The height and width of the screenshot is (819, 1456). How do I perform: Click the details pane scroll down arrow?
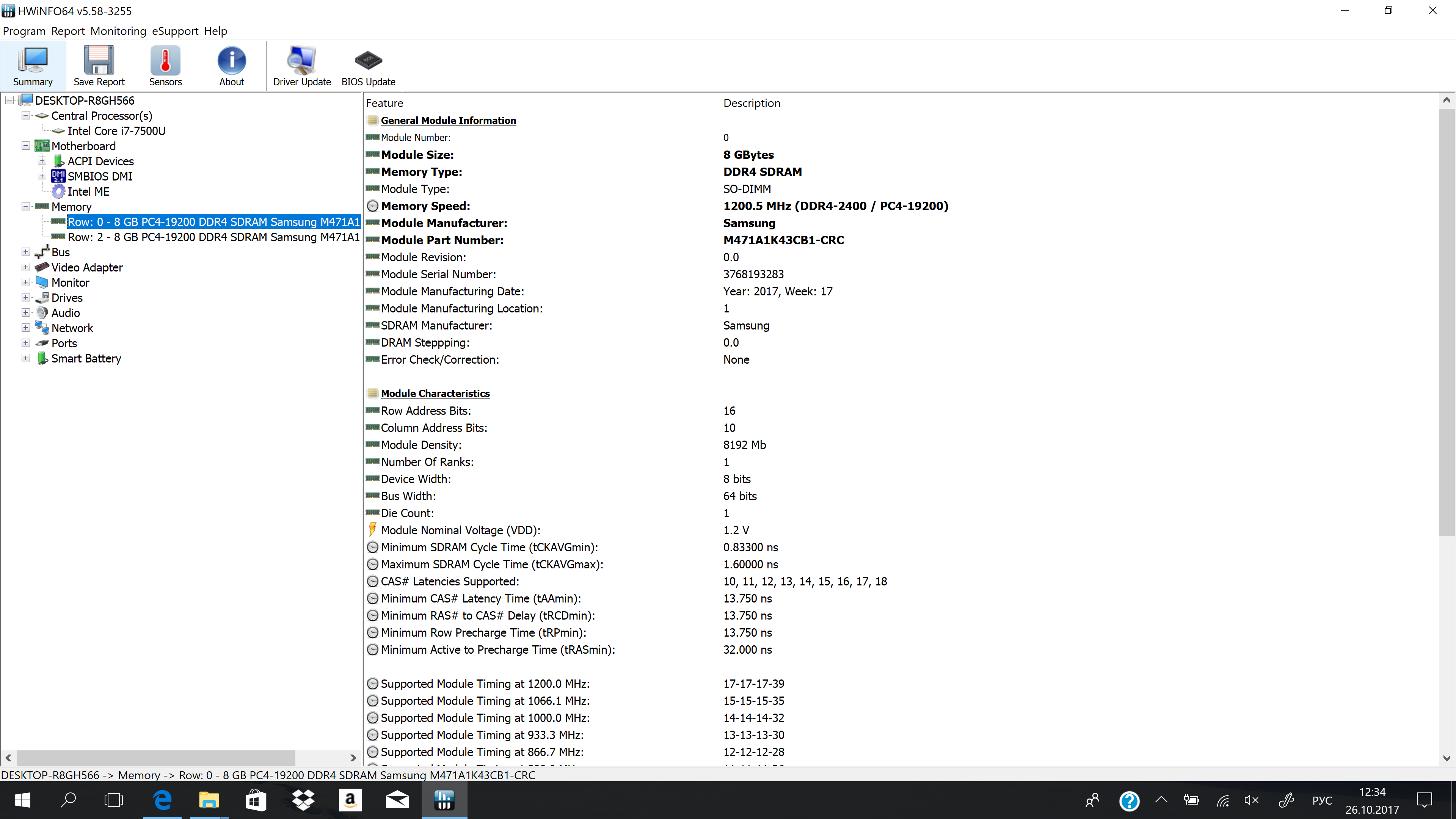[x=1447, y=758]
